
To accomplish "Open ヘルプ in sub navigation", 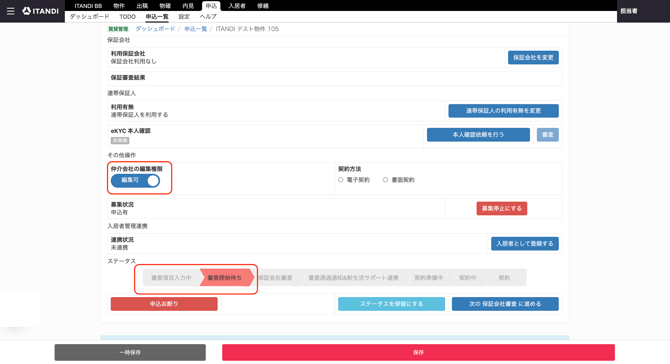I will point(208,17).
